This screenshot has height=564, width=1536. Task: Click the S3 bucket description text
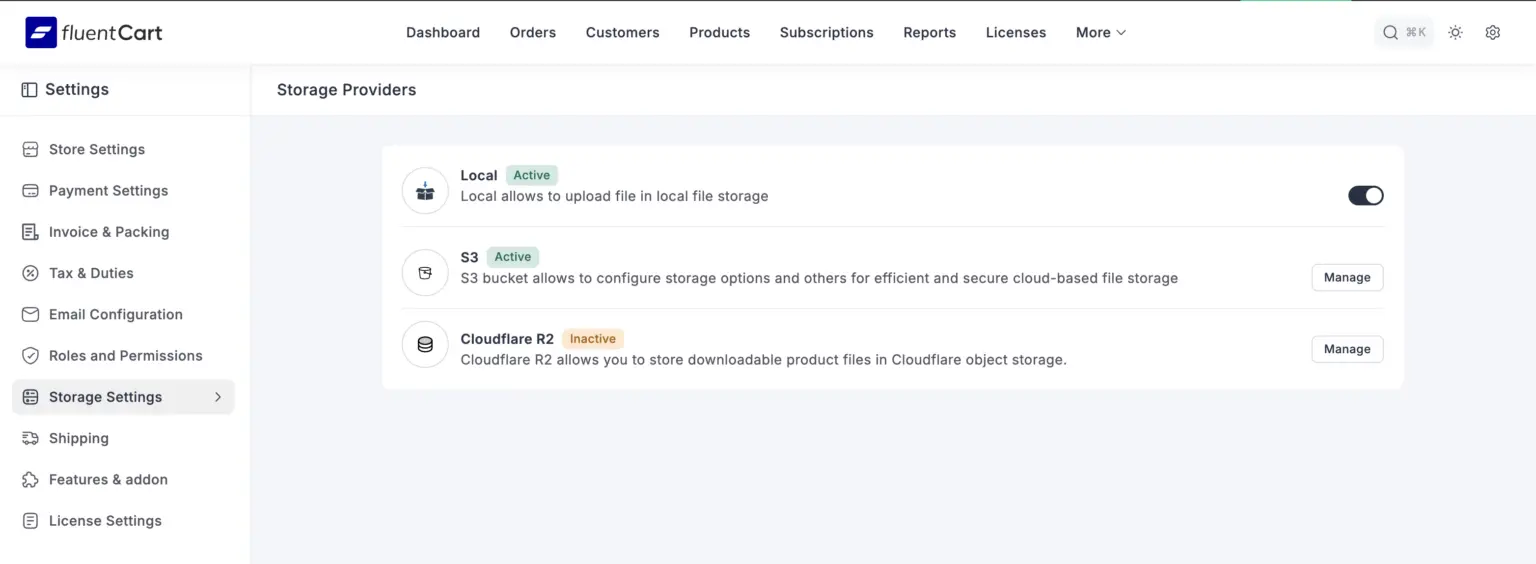819,278
